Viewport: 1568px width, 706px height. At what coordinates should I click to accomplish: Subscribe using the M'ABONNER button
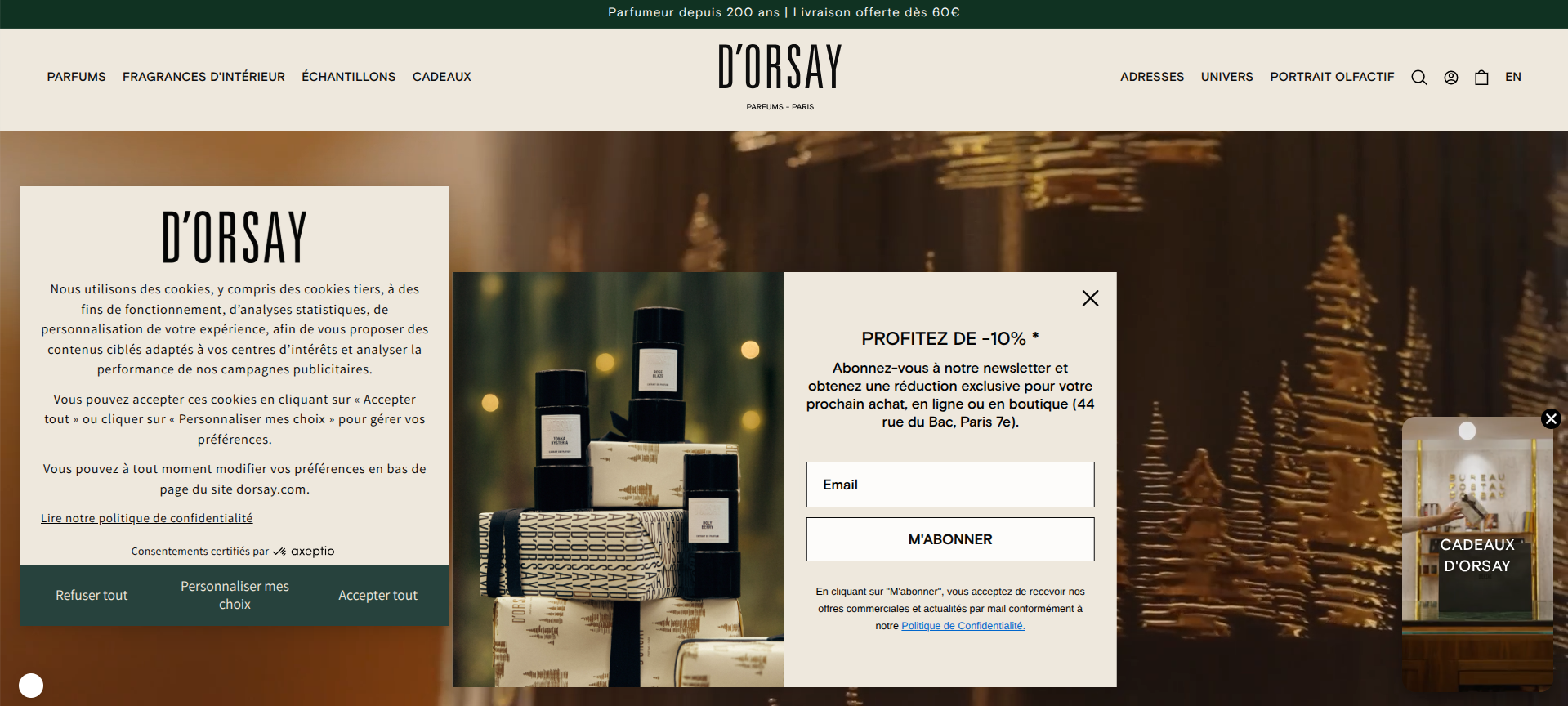coord(950,539)
